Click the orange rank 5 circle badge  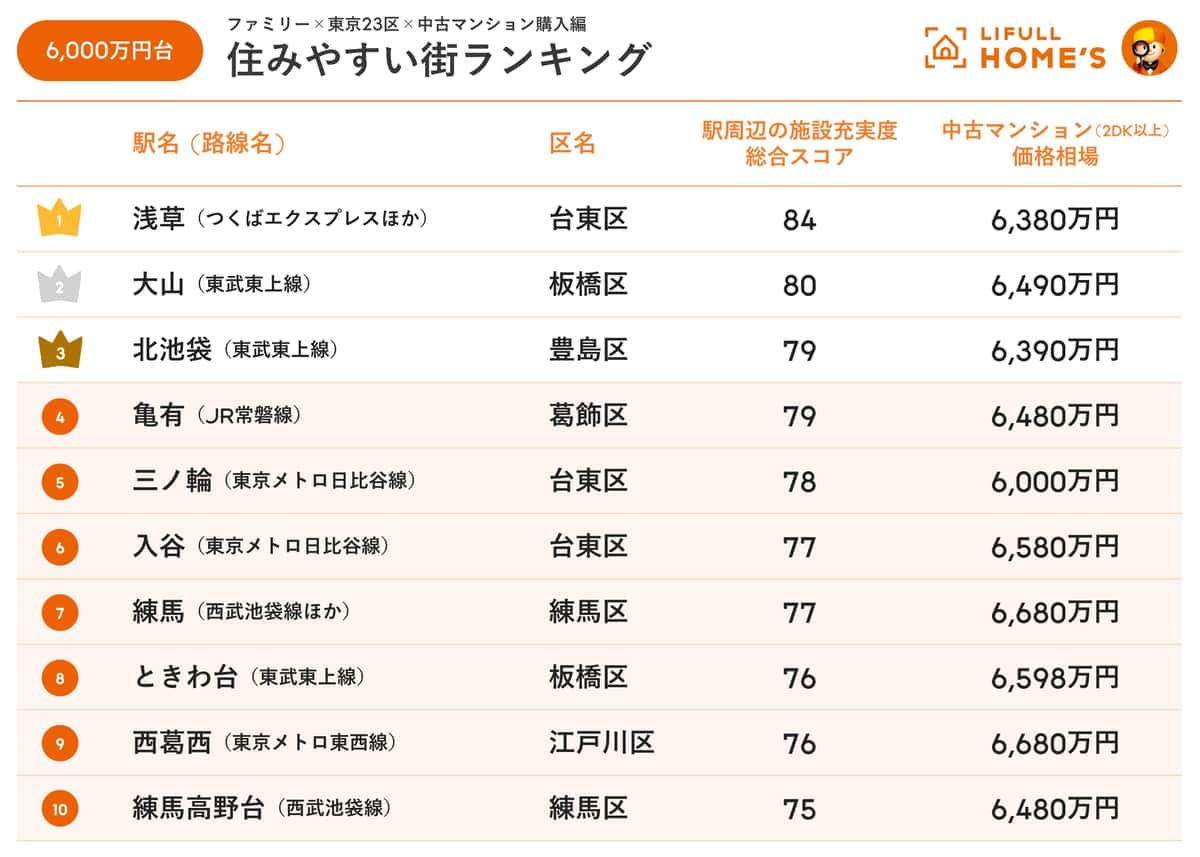[x=60, y=482]
